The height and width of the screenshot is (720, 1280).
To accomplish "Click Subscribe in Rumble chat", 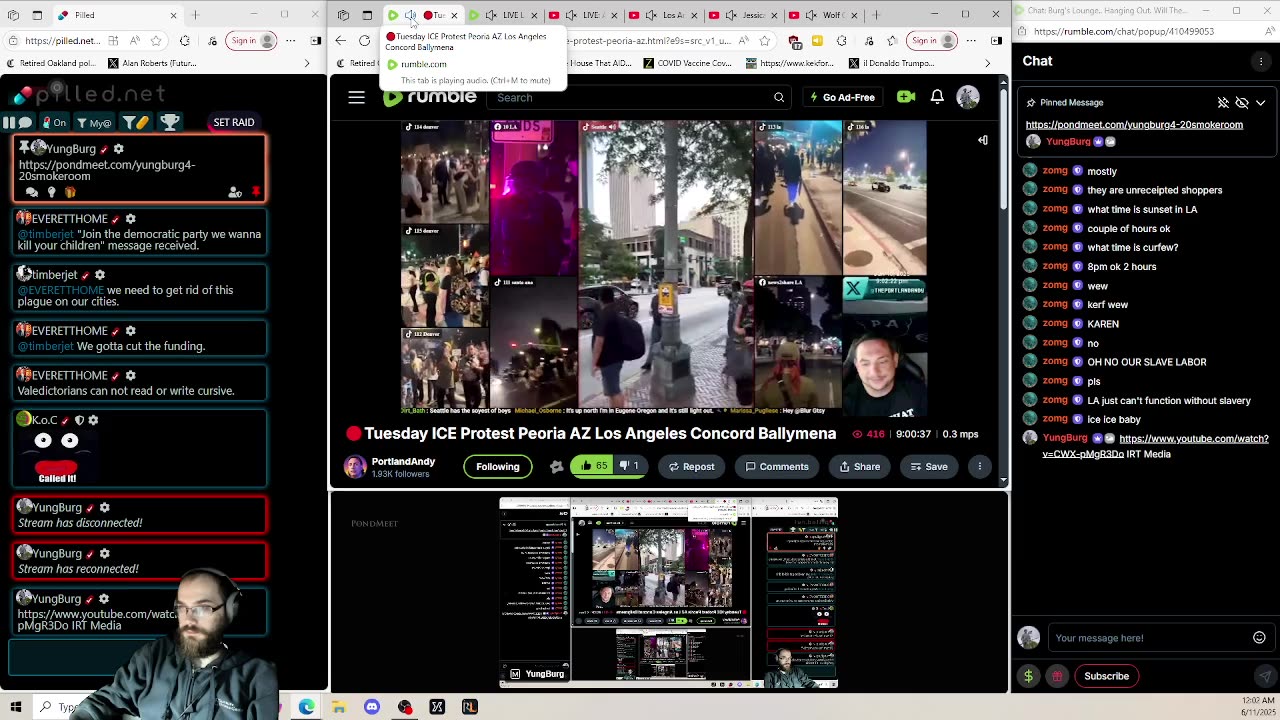I will point(1107,676).
